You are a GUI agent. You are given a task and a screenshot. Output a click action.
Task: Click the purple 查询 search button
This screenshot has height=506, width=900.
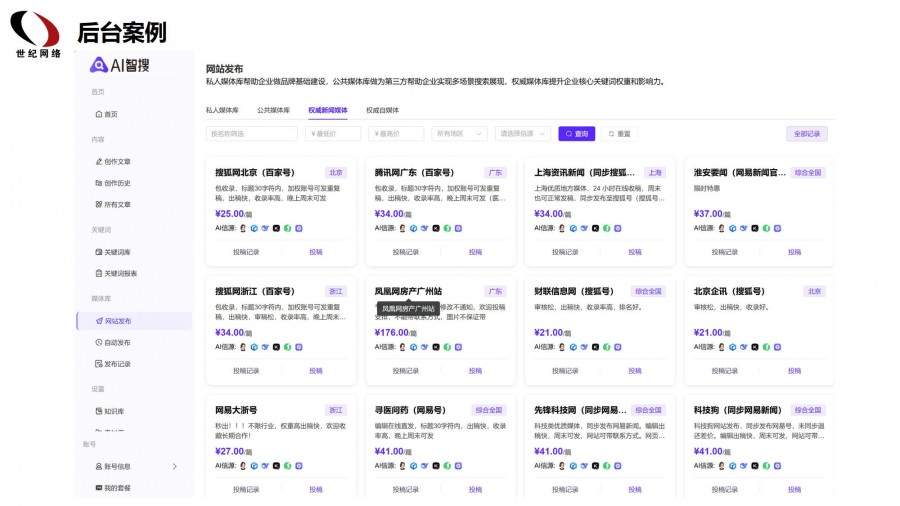coord(577,133)
